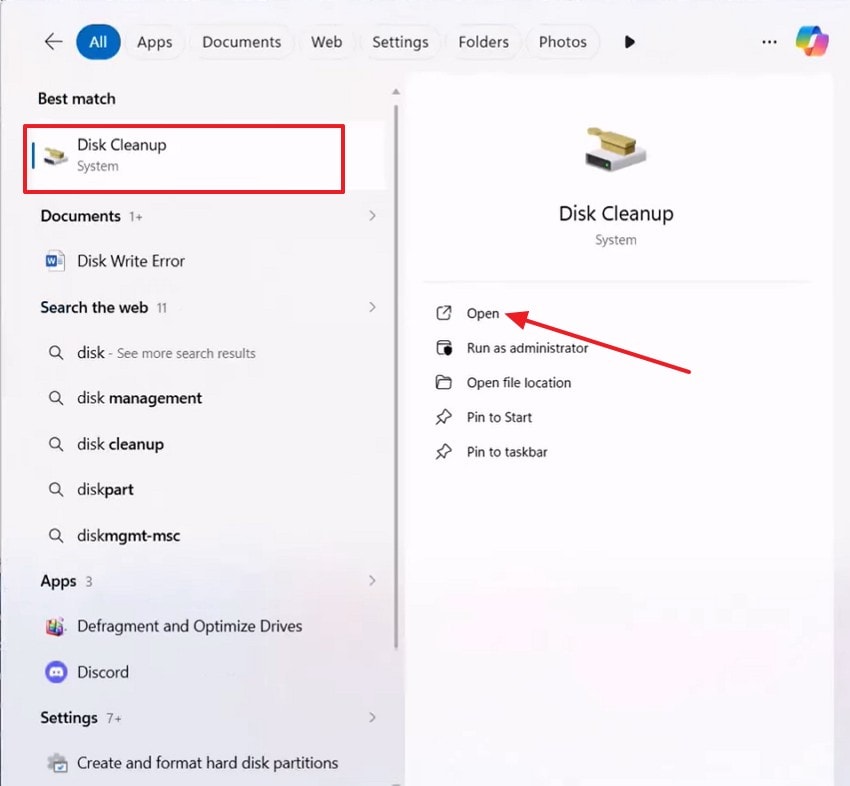Switch to the Settings search tab
The image size is (850, 786).
pyautogui.click(x=400, y=42)
